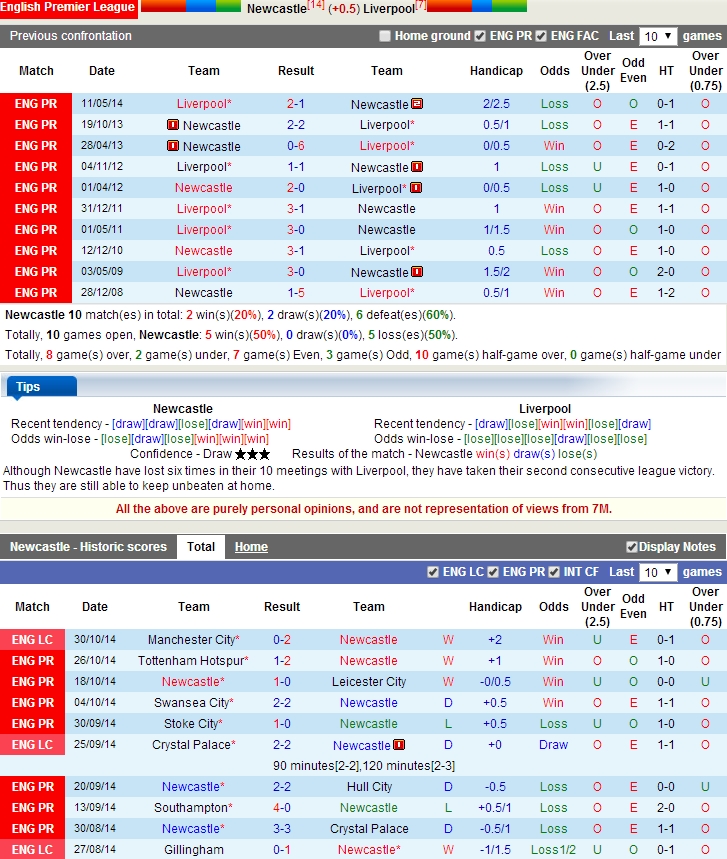Screen dimensions: 727x859
Task: Click Liverpool* home team in 31/12/11 row
Action: point(204,209)
